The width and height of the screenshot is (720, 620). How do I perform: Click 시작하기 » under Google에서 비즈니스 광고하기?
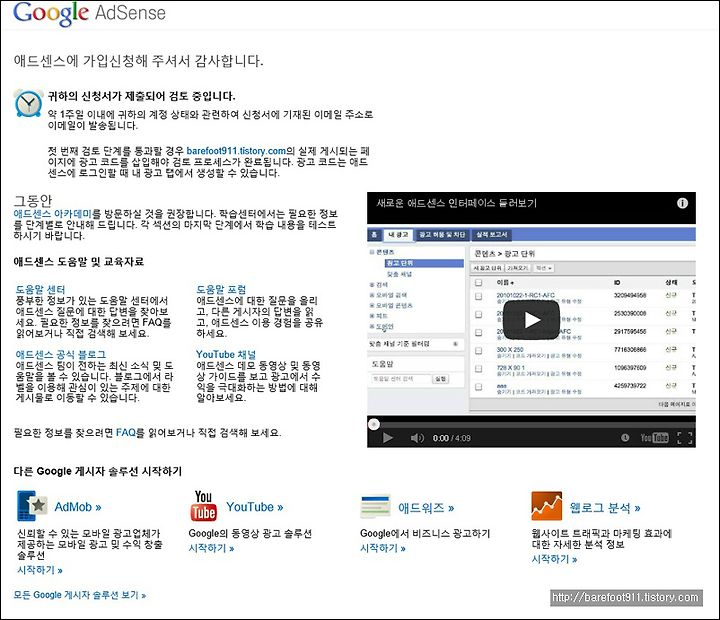coord(382,548)
